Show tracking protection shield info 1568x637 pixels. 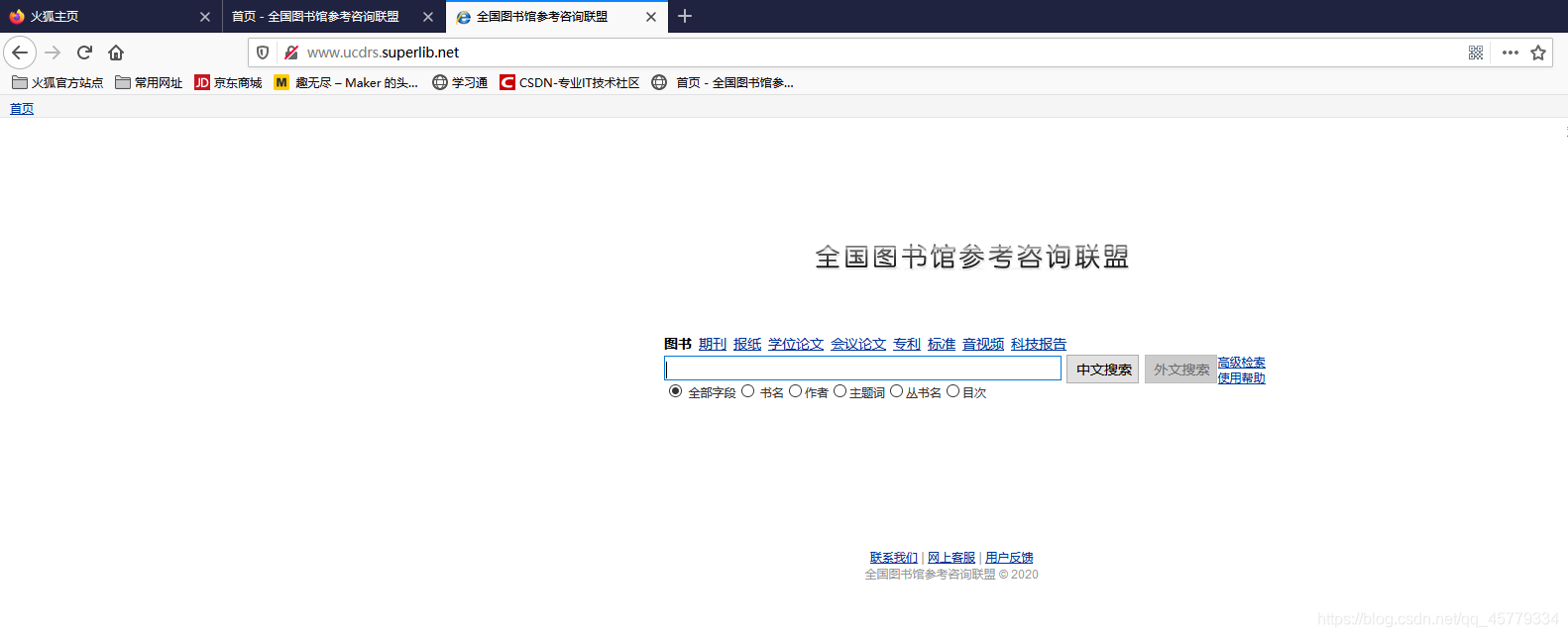(263, 53)
